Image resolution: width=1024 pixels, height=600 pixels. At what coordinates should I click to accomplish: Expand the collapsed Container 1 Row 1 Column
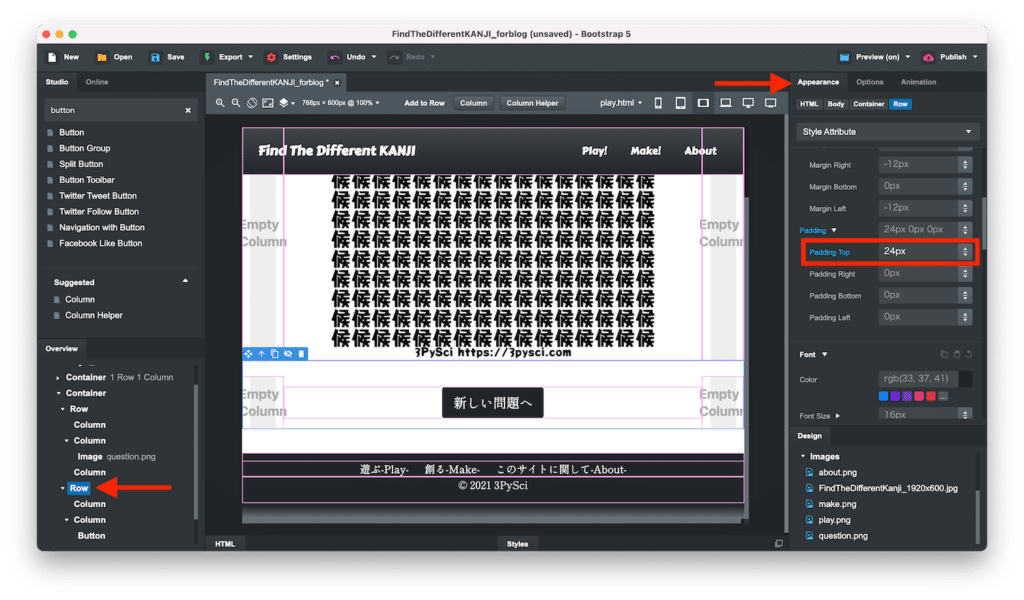(x=59, y=378)
